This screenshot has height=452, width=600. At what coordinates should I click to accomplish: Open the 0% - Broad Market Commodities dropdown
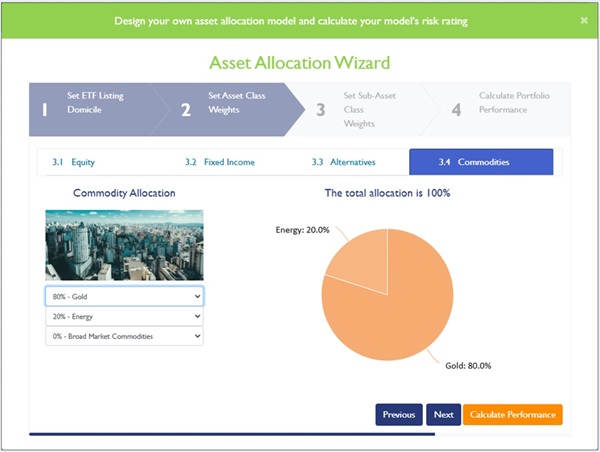(124, 336)
